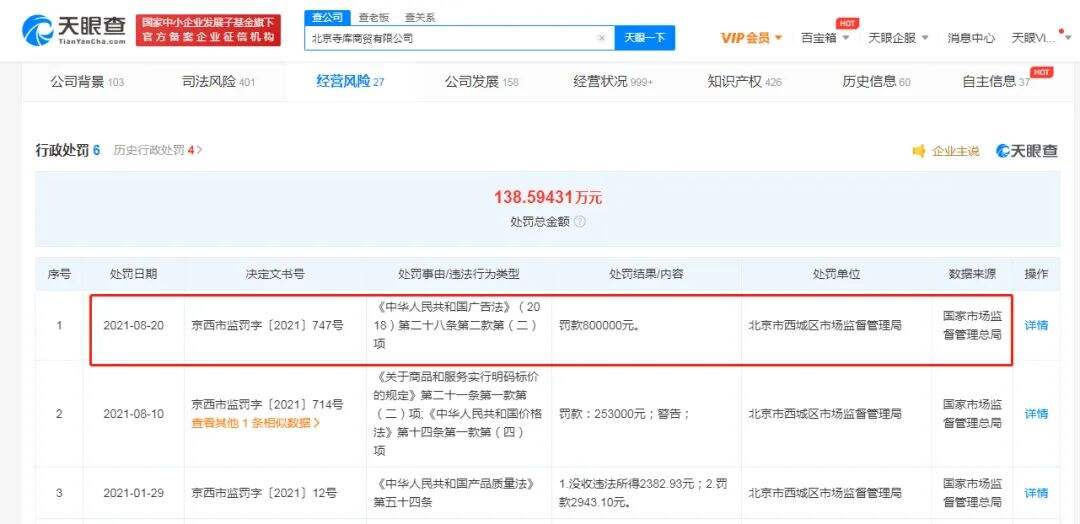Click the national fund certification banner
Screen dimensions: 1080x524
coord(208,30)
